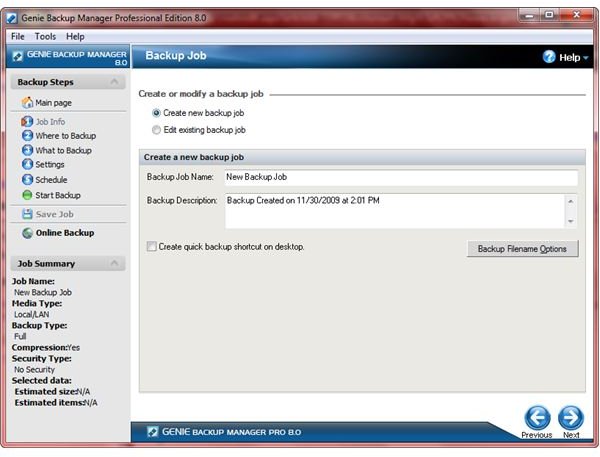Maximize the Genie Backup Manager window
The image size is (600, 457).
tap(549, 16)
